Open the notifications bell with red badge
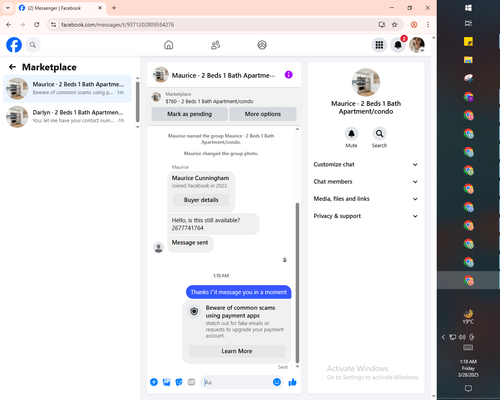 398,45
